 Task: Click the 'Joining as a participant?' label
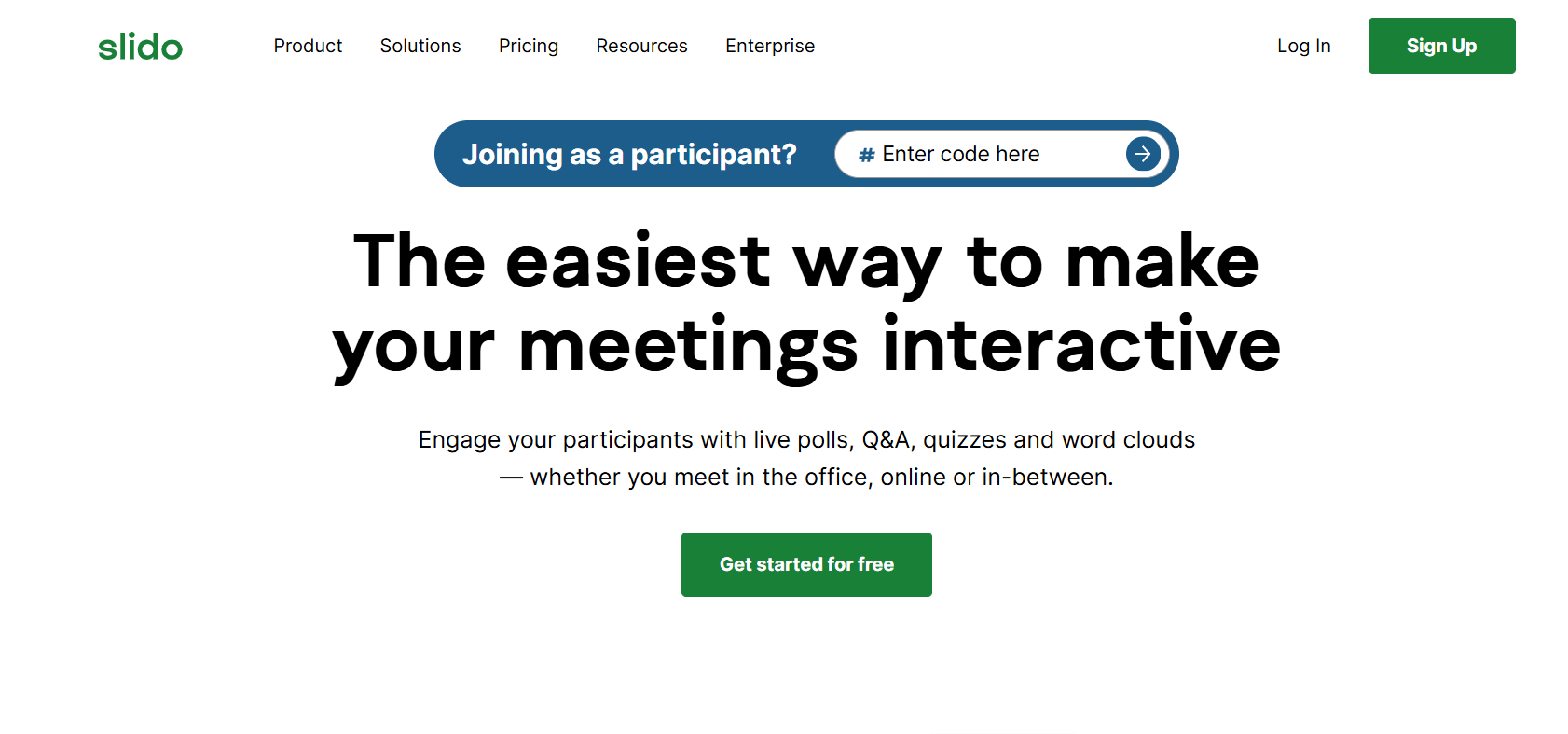(x=629, y=154)
